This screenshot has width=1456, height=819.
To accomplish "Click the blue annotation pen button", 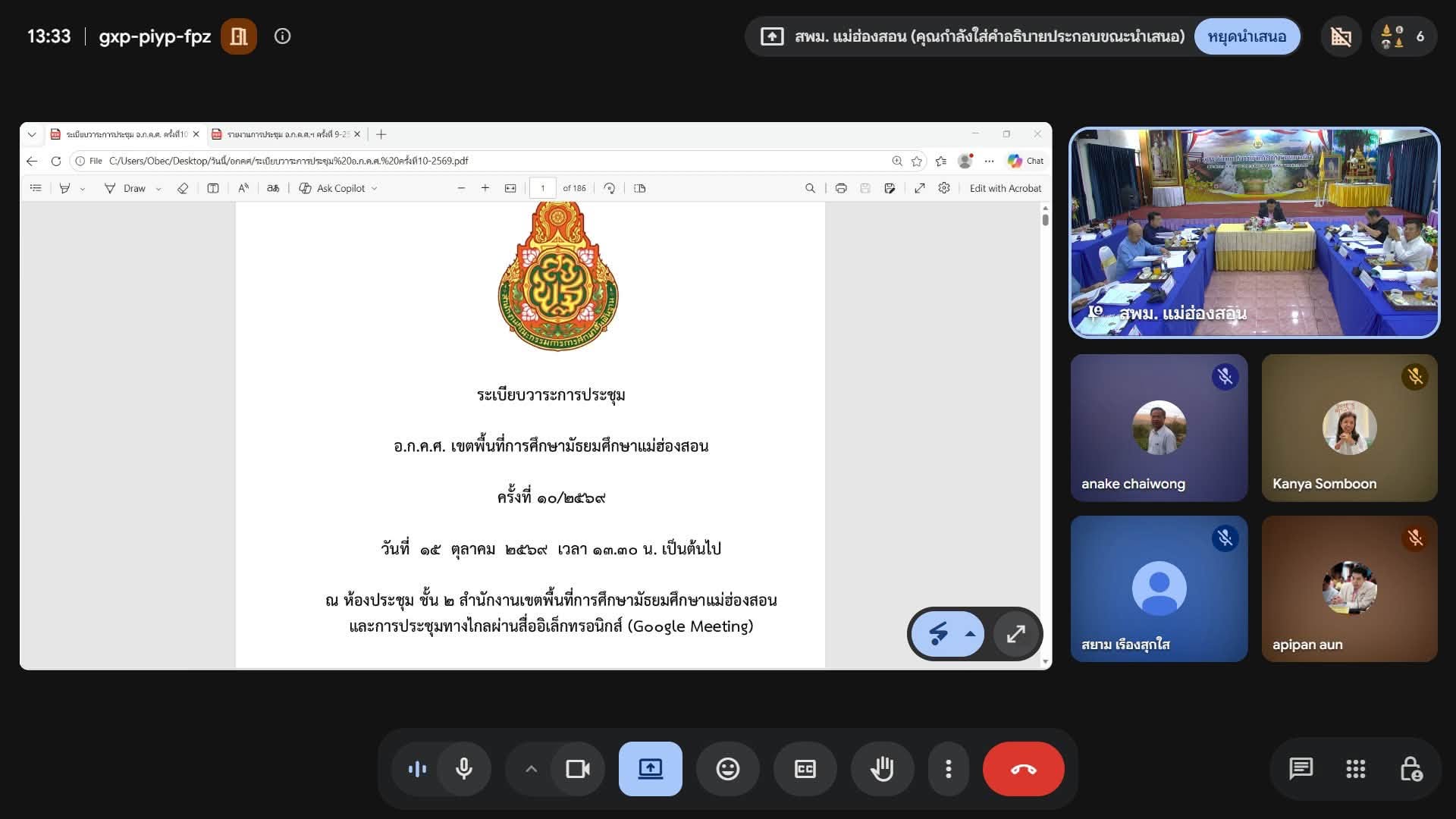I will point(939,634).
